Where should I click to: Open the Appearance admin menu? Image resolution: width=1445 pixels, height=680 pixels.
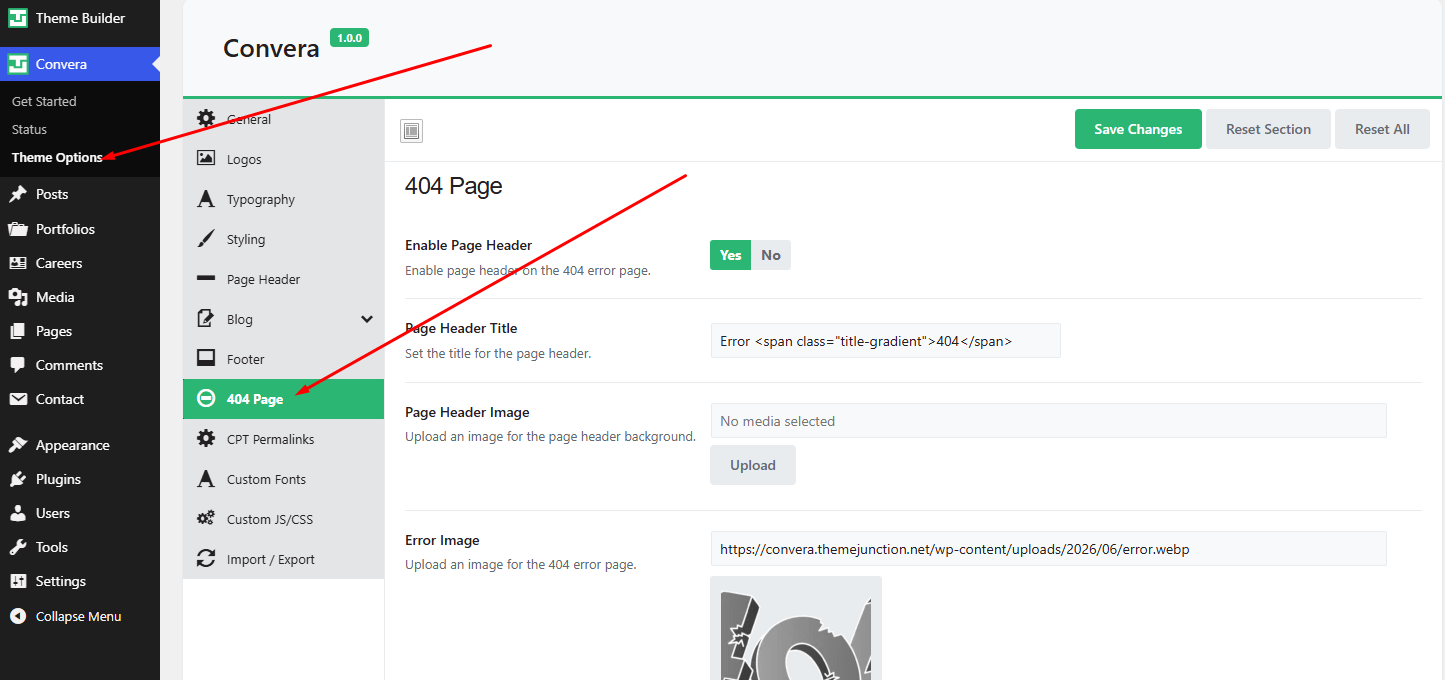coord(80,445)
